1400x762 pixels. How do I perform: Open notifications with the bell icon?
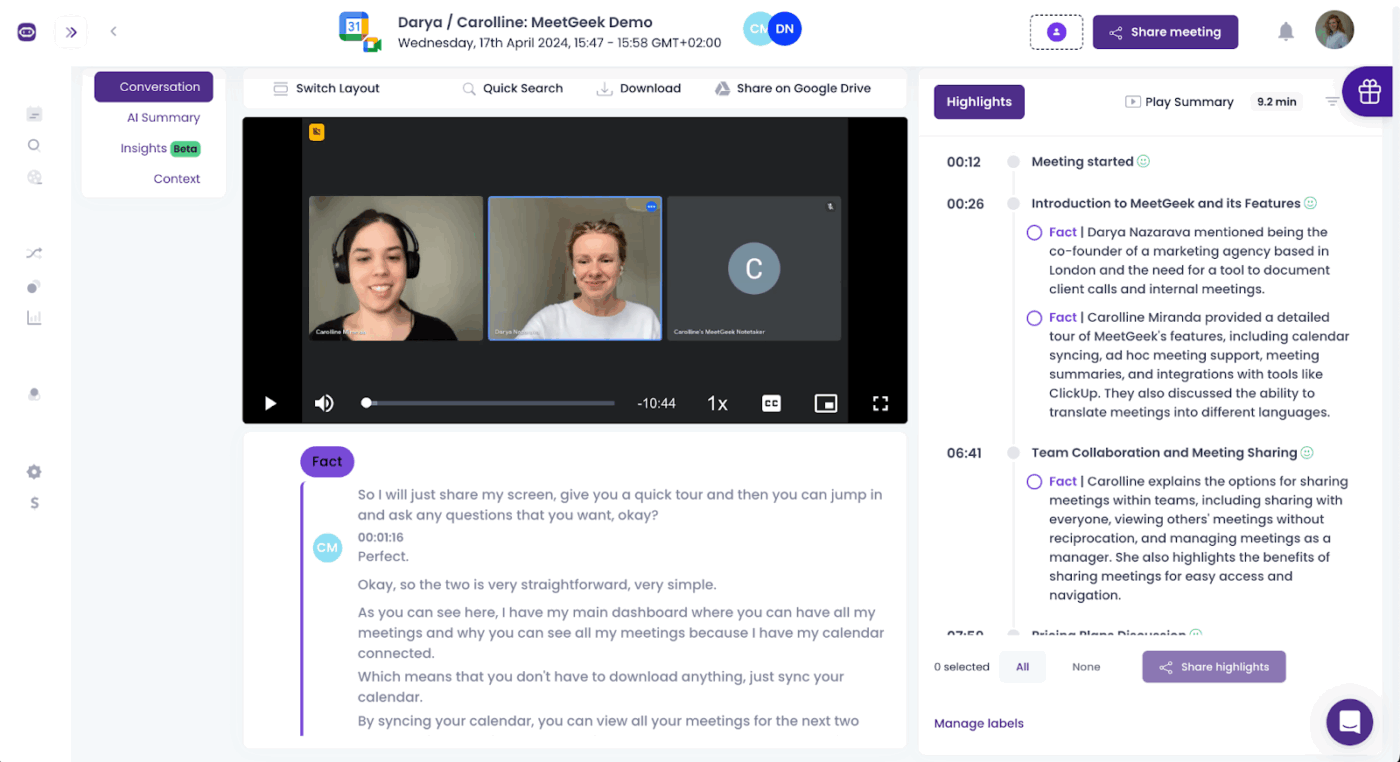click(1286, 32)
